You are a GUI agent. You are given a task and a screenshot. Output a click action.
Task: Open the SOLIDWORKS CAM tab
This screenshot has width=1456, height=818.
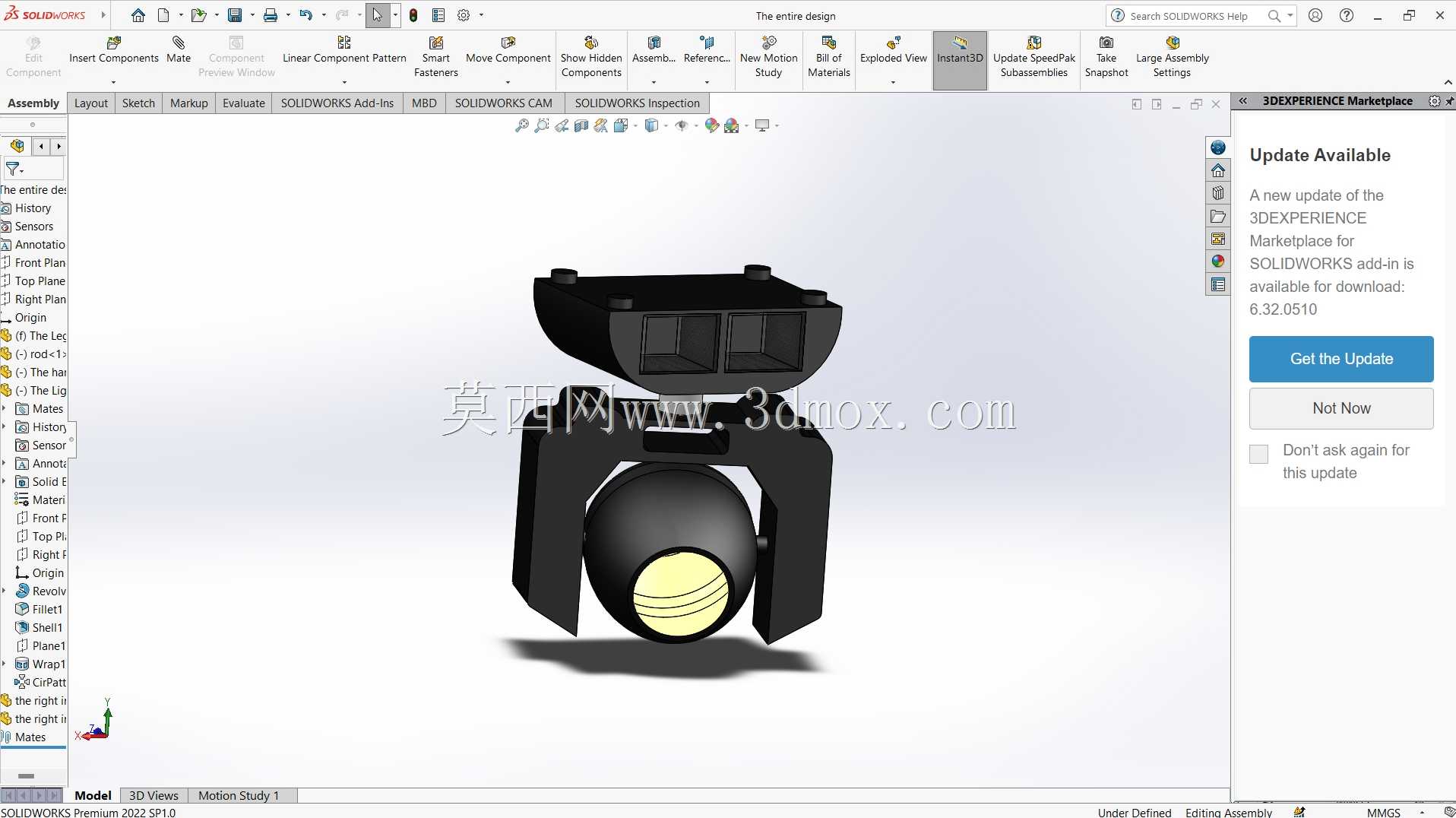504,103
